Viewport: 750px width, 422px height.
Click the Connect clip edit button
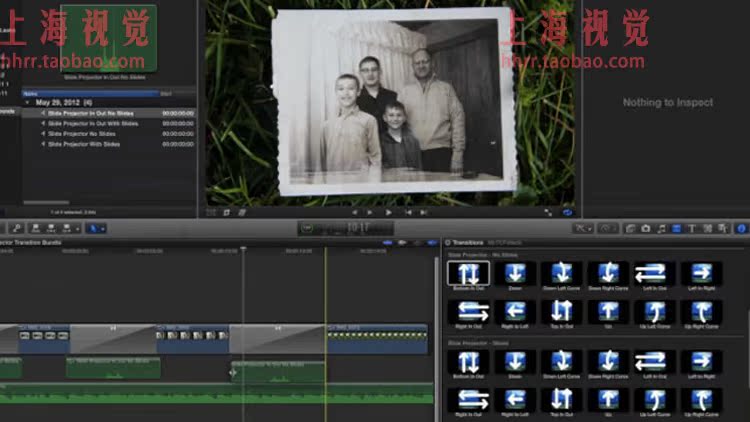click(35, 229)
